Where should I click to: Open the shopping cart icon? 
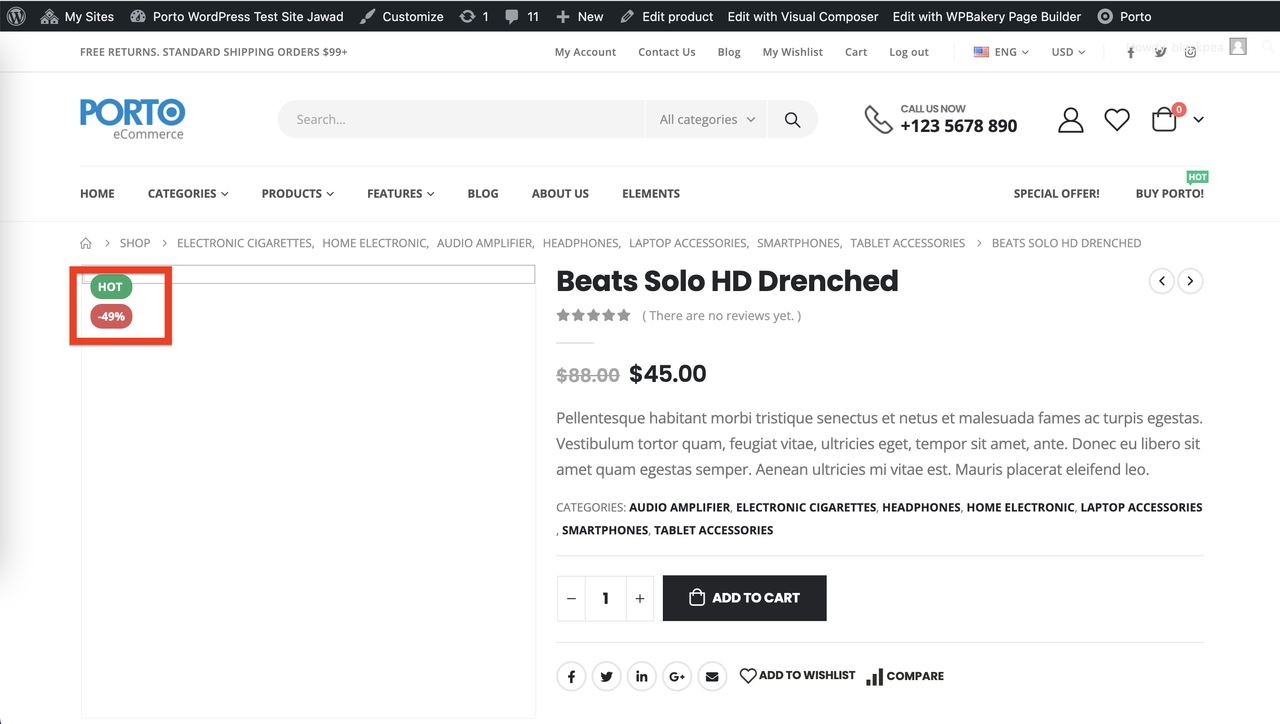click(1164, 120)
